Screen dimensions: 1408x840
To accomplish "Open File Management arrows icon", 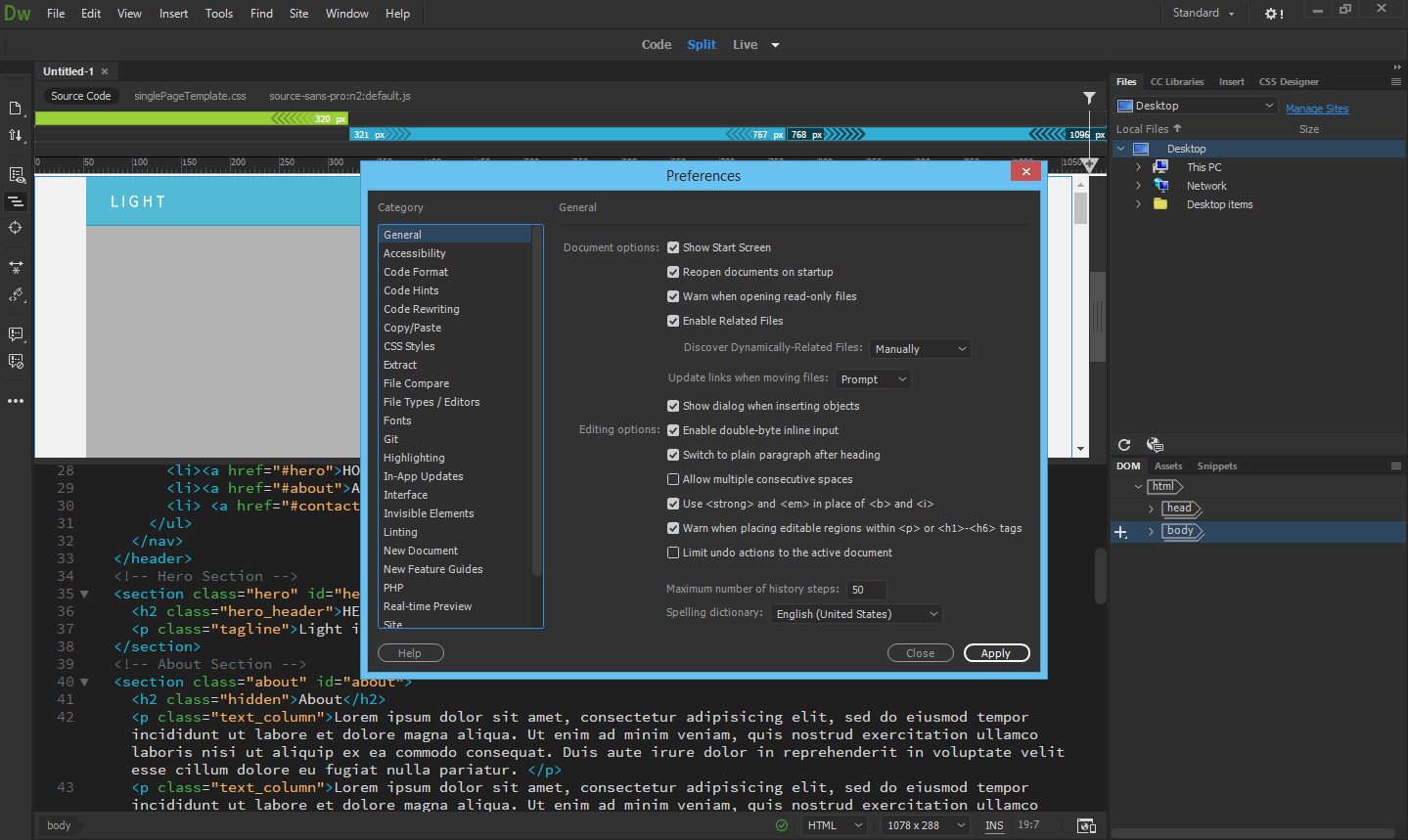I will 16,135.
